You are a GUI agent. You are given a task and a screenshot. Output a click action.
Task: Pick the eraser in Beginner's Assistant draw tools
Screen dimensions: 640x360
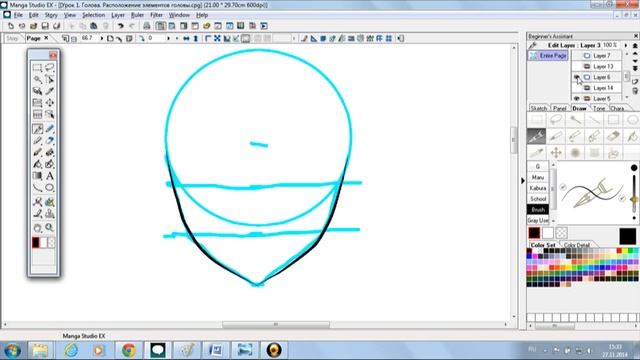click(x=613, y=136)
